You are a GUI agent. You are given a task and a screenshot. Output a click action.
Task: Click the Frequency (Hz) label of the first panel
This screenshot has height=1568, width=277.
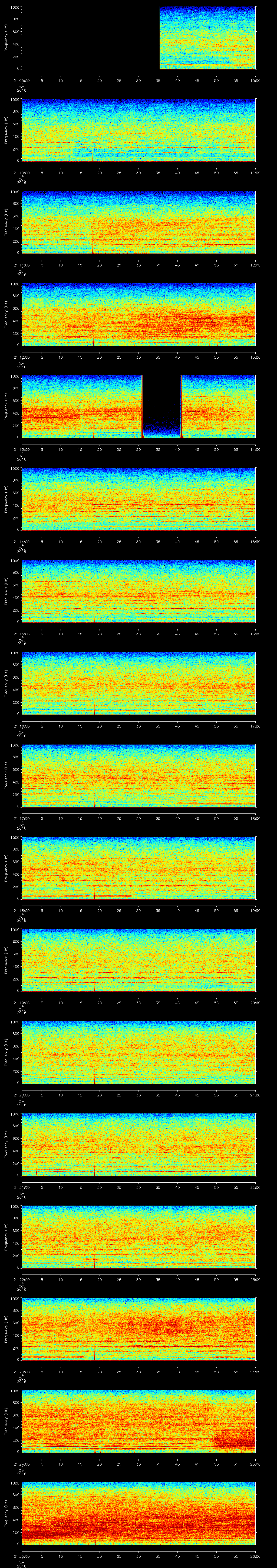(x=6, y=38)
